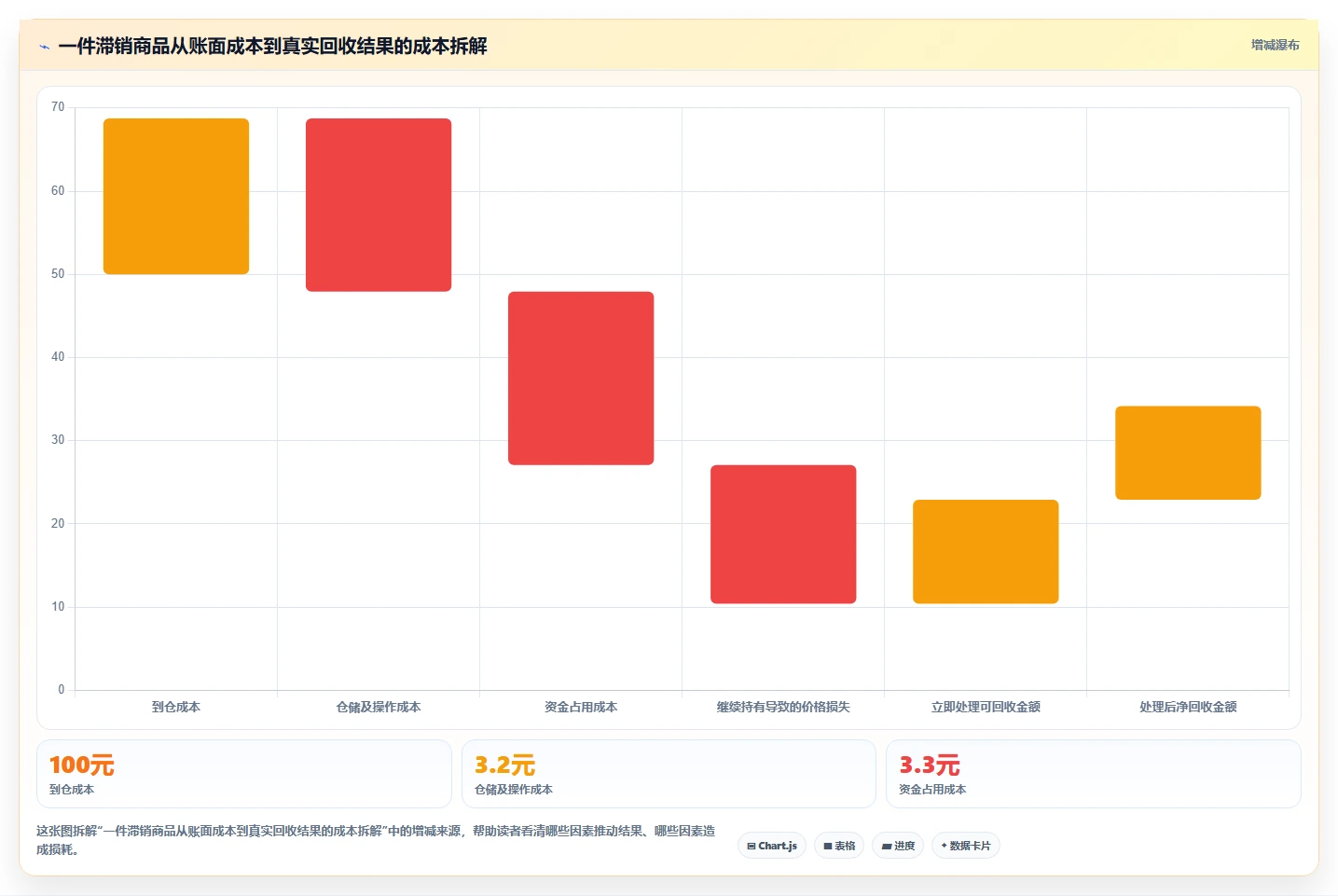Click x-axis label 资金占用成本
1338x896 pixels.
click(581, 707)
